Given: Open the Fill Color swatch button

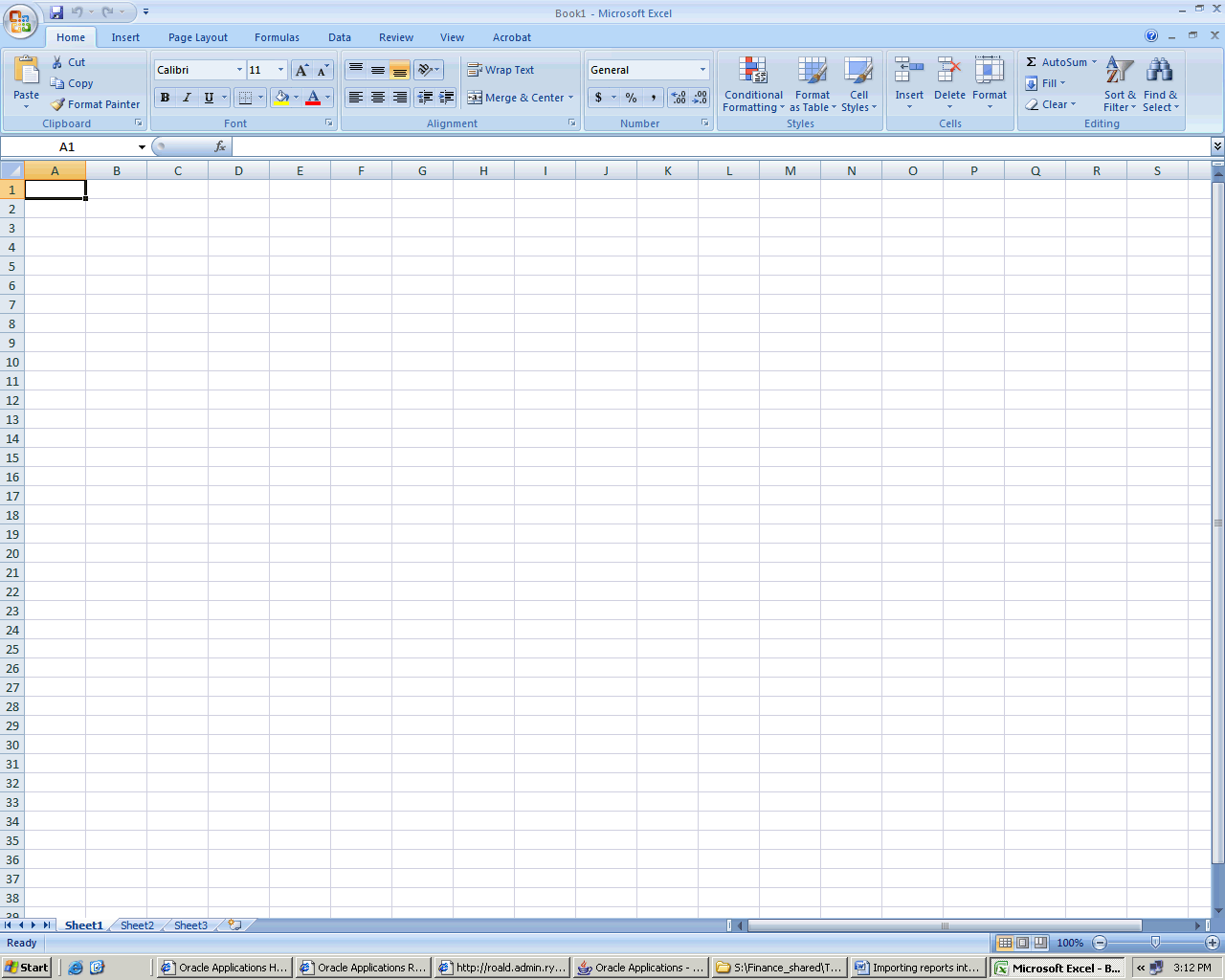Looking at the screenshot, I should click(x=281, y=98).
